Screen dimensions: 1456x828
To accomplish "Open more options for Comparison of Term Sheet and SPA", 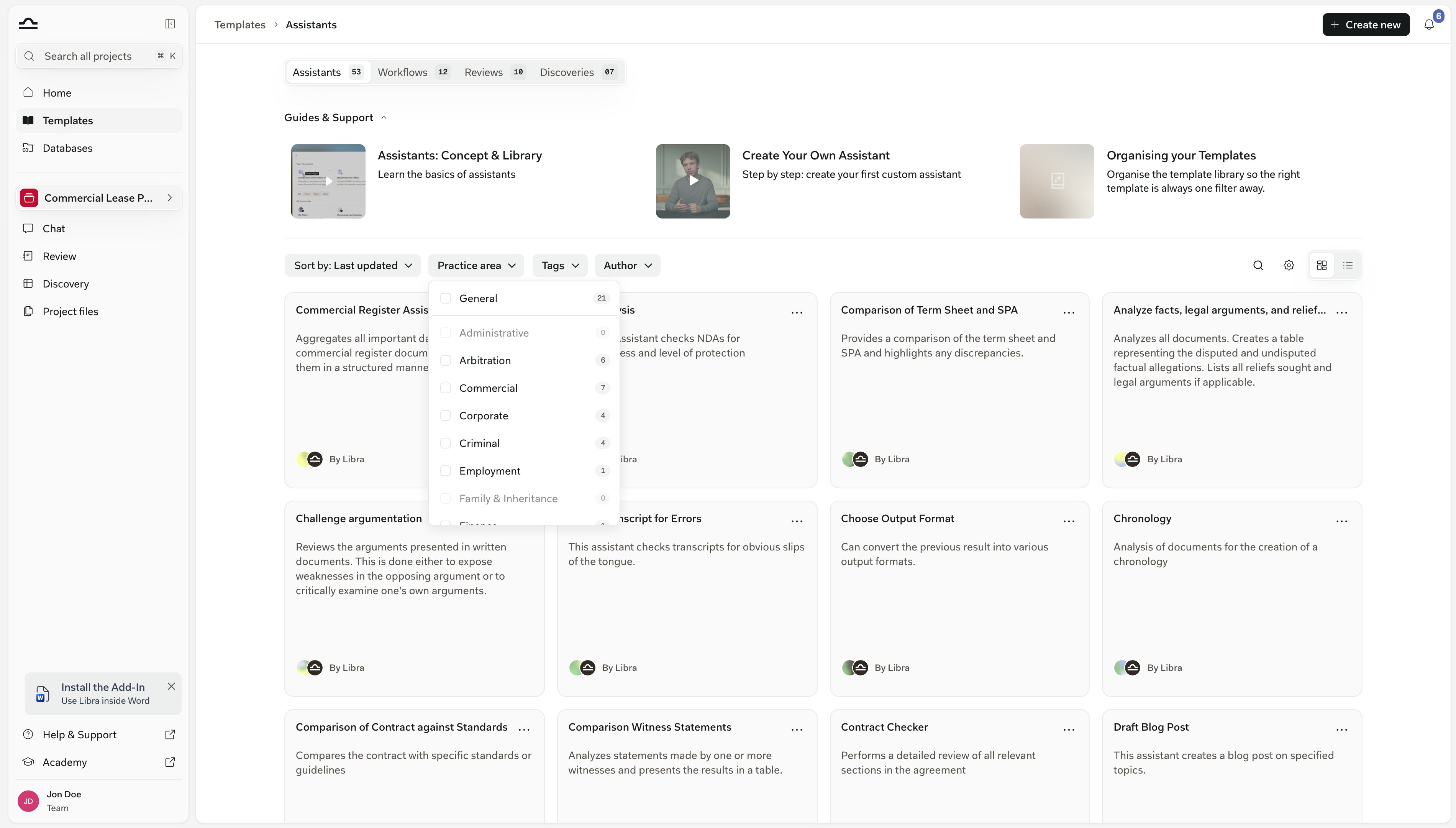I will coord(1069,312).
